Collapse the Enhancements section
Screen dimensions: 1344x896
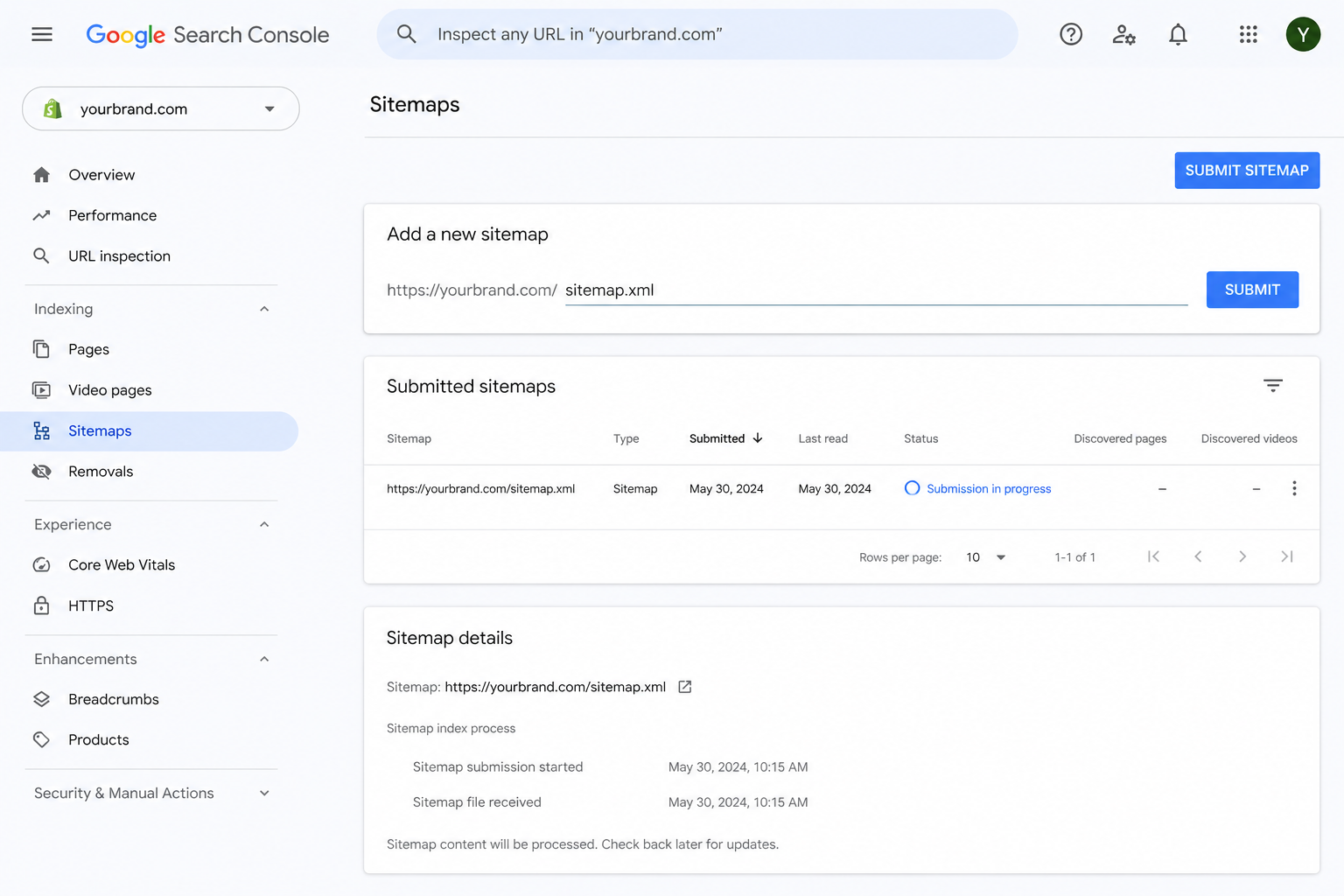point(264,659)
